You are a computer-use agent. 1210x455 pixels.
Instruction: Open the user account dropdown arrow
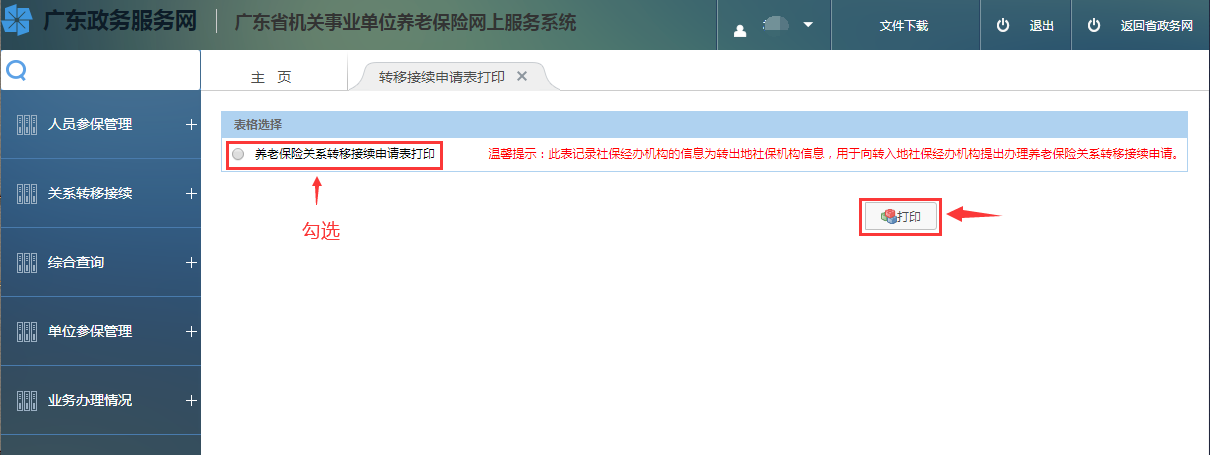[808, 25]
